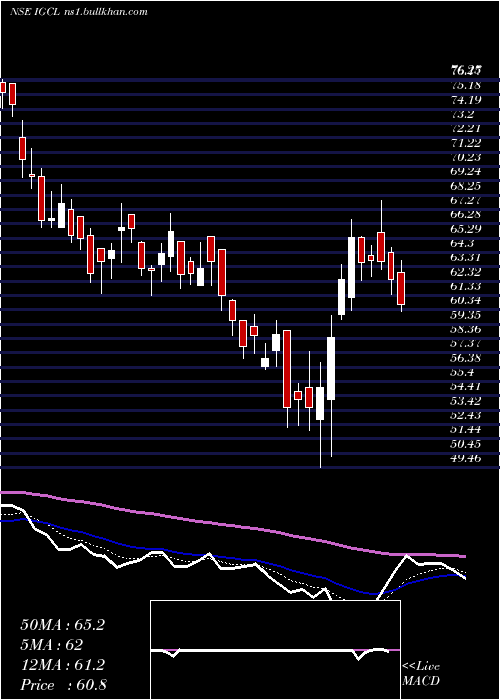Click the 71.22 price axis label
This screenshot has width=500, height=700.
[466, 143]
